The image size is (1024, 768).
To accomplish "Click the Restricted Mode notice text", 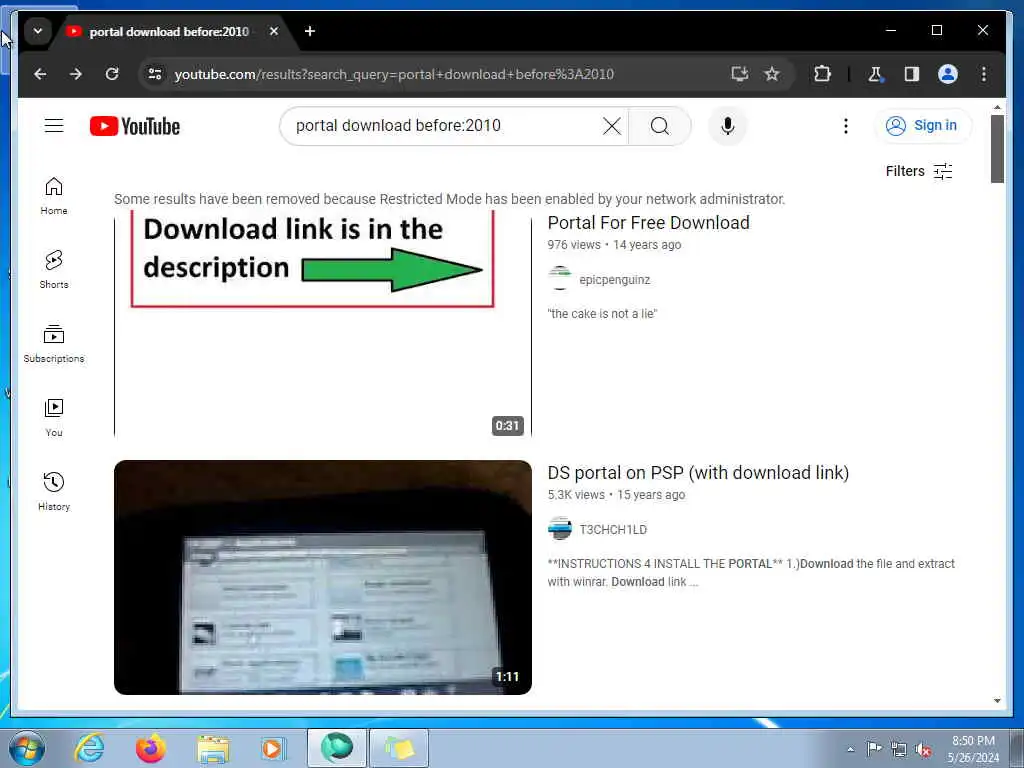I will pyautogui.click(x=449, y=199).
